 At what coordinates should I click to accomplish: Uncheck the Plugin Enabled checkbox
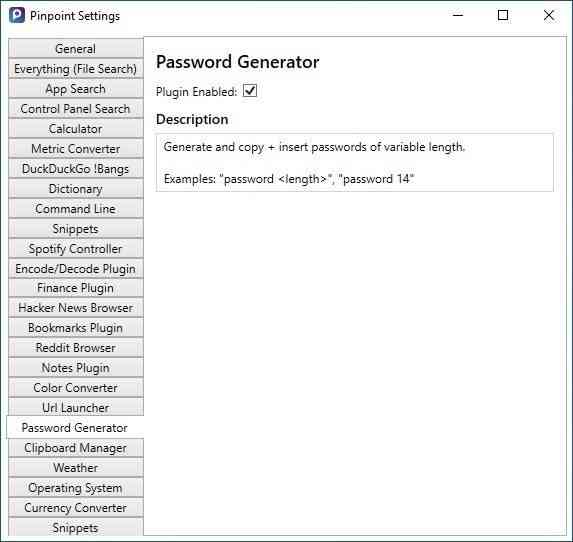[x=250, y=91]
